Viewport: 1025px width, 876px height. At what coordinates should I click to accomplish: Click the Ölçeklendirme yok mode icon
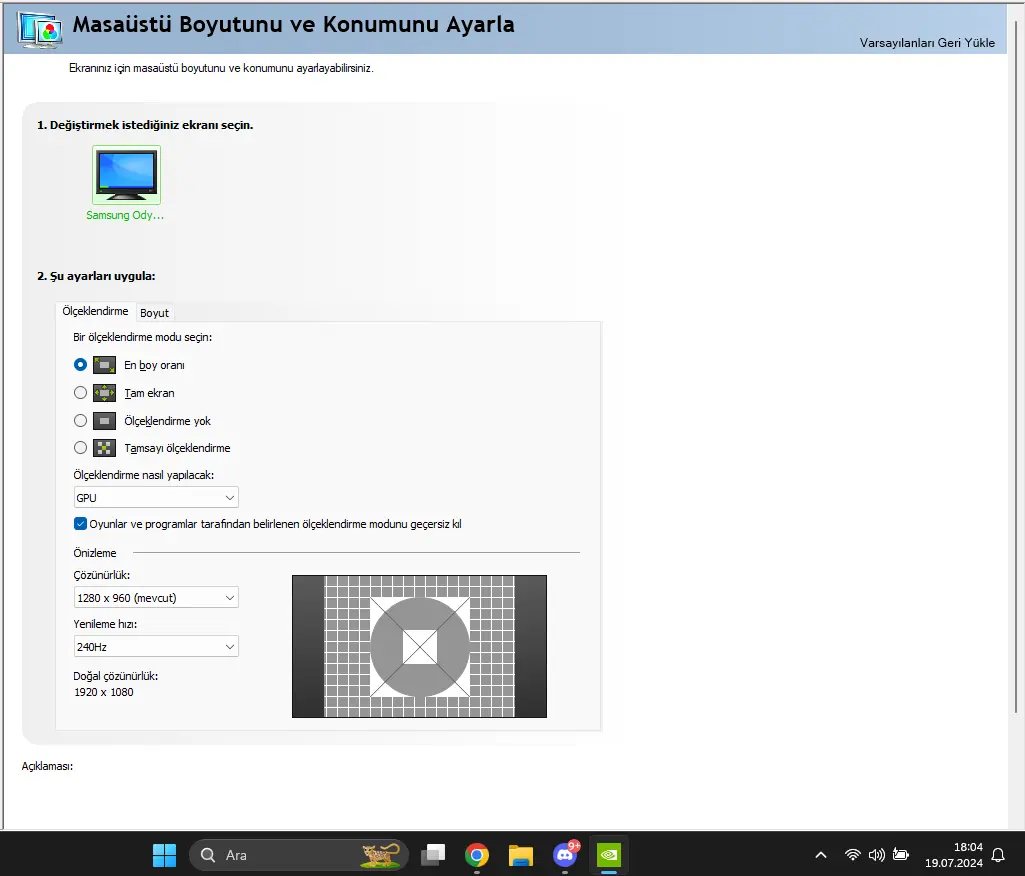point(105,421)
